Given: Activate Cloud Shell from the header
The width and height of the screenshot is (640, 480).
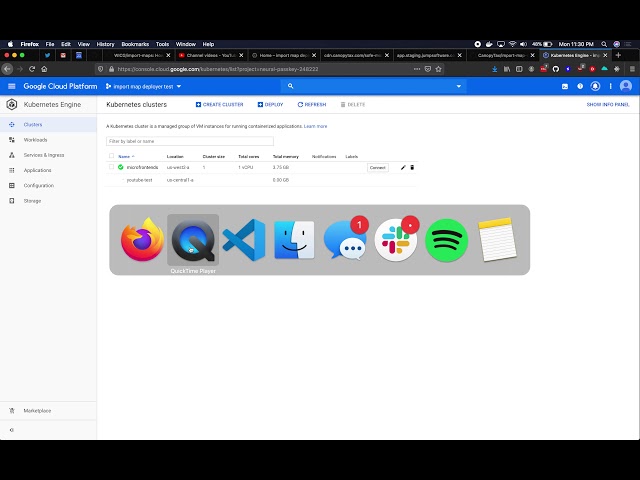Looking at the screenshot, I should (565, 86).
